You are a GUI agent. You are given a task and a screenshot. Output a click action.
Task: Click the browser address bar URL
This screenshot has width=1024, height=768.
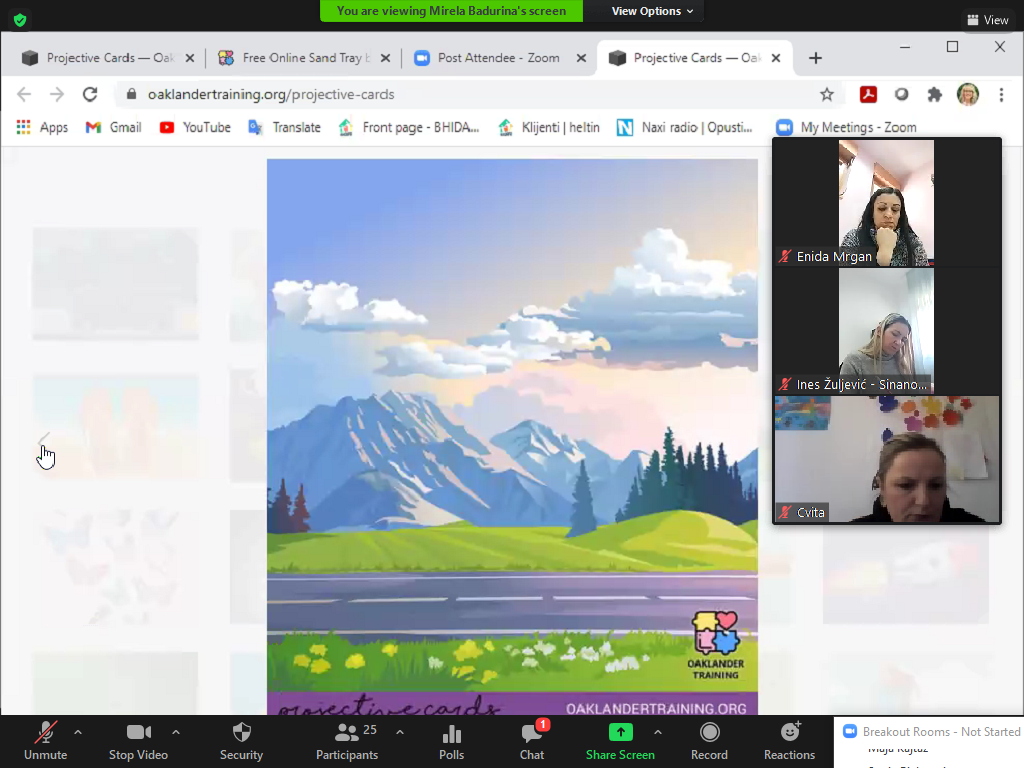(271, 94)
